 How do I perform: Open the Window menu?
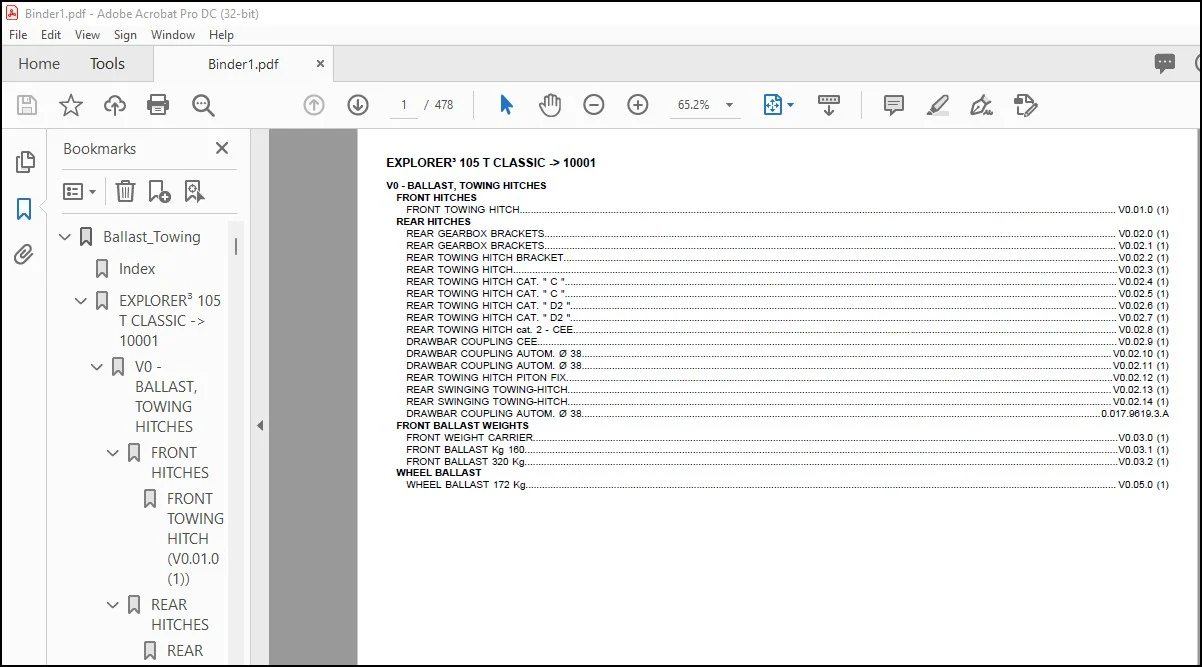173,34
